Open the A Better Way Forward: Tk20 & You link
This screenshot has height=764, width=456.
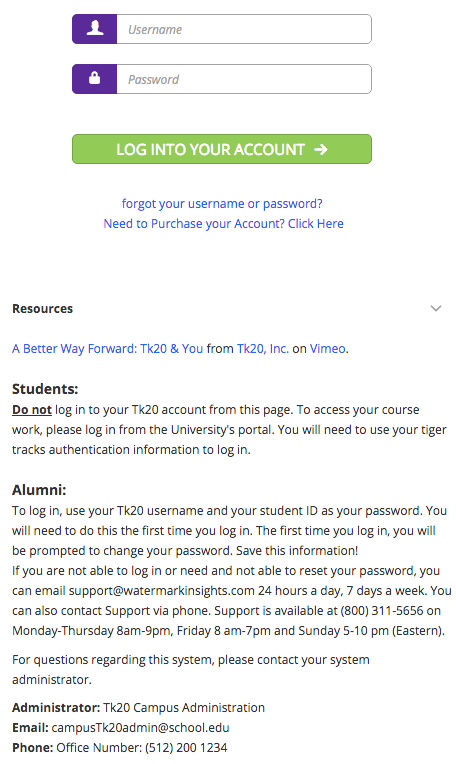click(108, 348)
